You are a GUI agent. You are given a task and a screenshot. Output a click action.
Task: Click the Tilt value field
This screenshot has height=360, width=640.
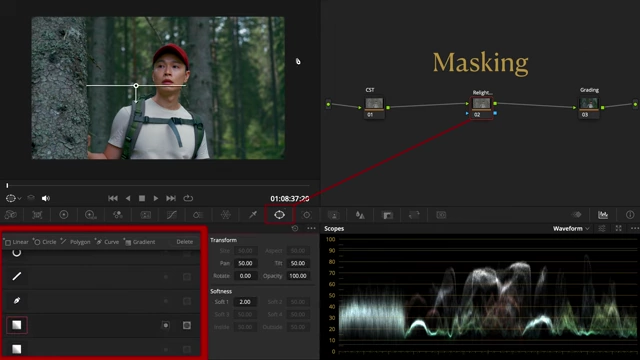pyautogui.click(x=298, y=263)
